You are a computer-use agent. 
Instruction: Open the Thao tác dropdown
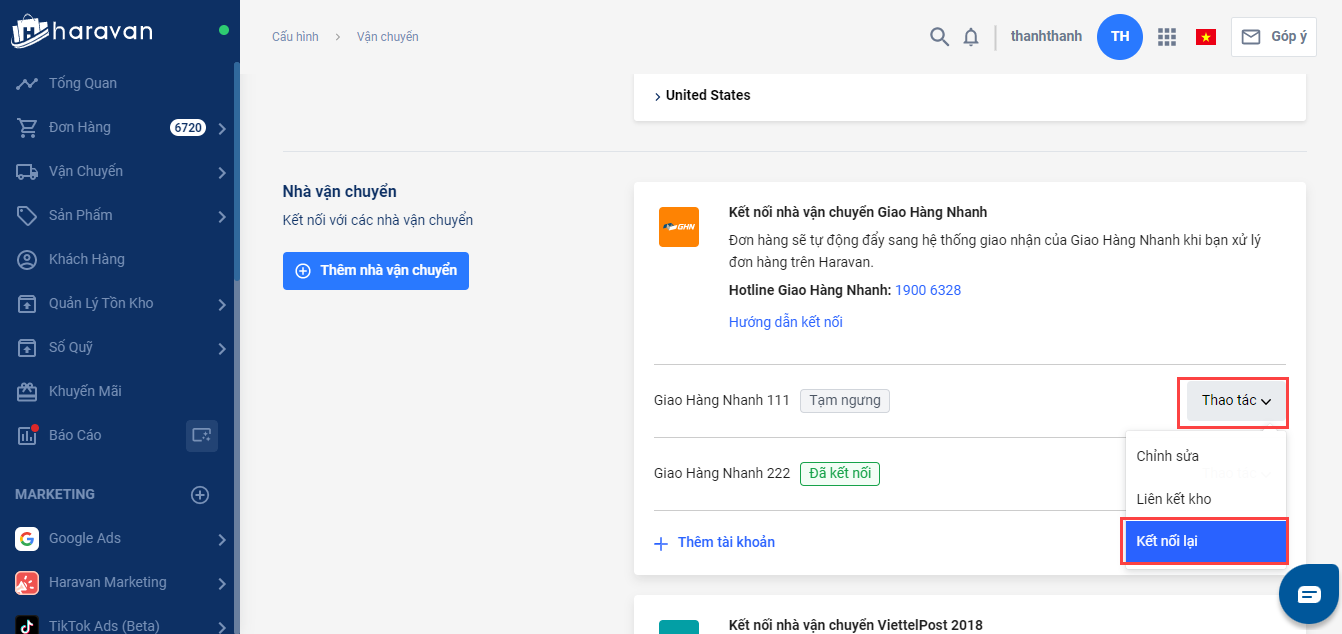coord(1236,401)
